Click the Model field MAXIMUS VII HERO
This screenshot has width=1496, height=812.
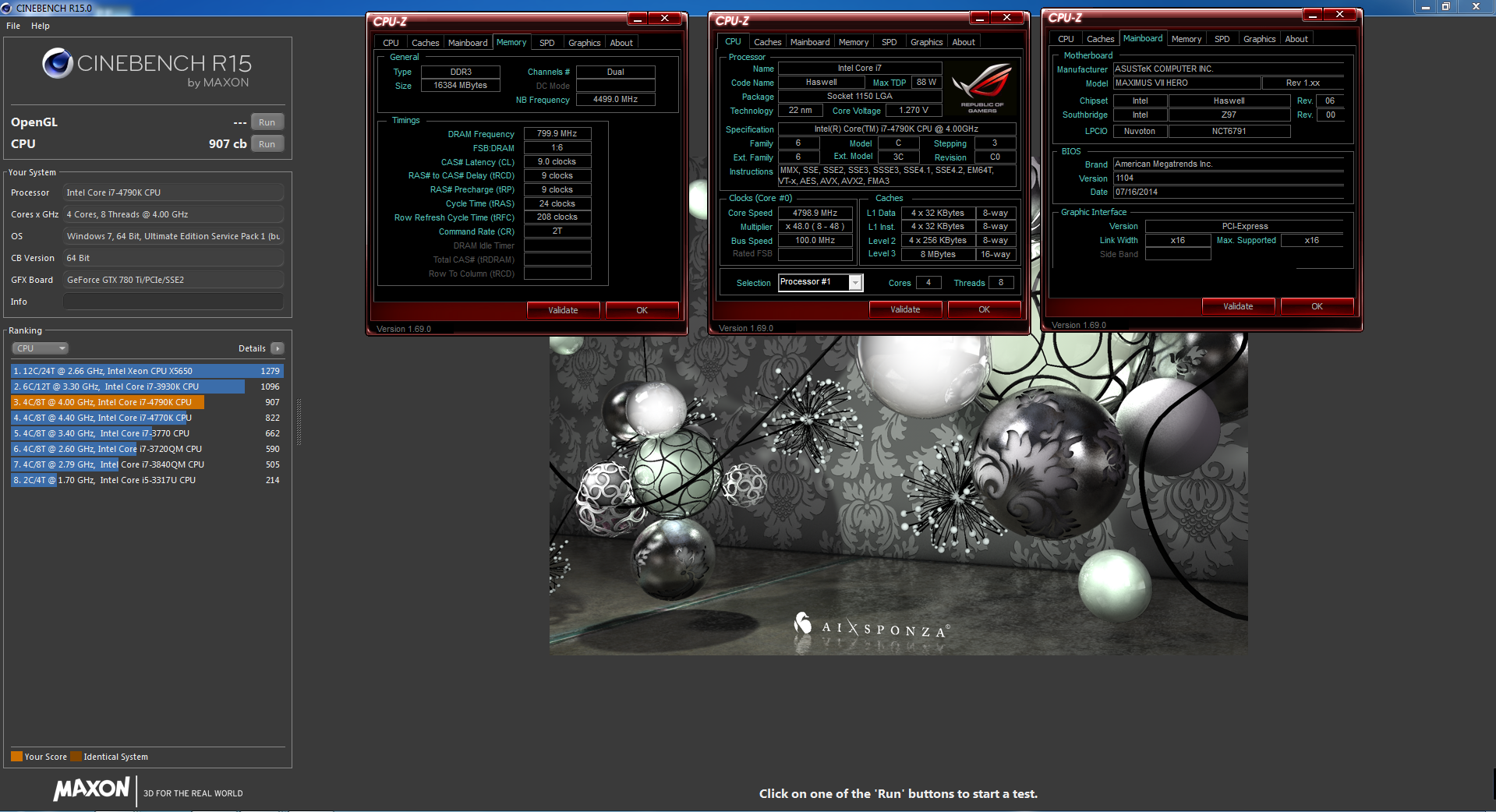point(1187,83)
